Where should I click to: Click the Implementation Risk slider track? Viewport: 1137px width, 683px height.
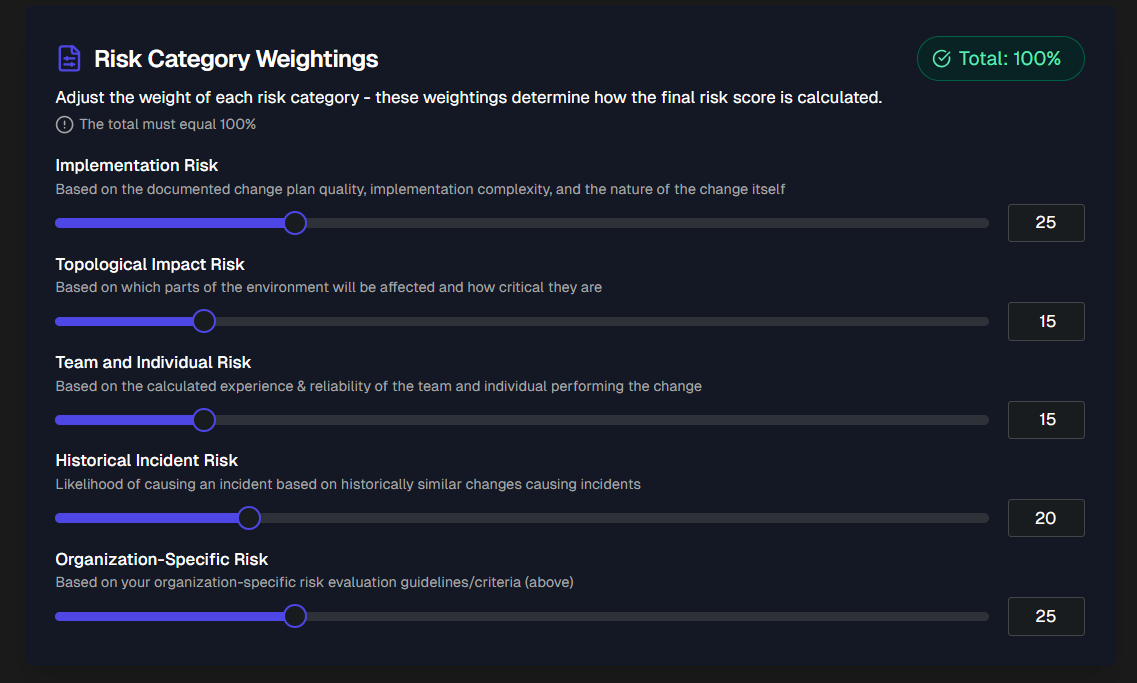click(x=600, y=222)
